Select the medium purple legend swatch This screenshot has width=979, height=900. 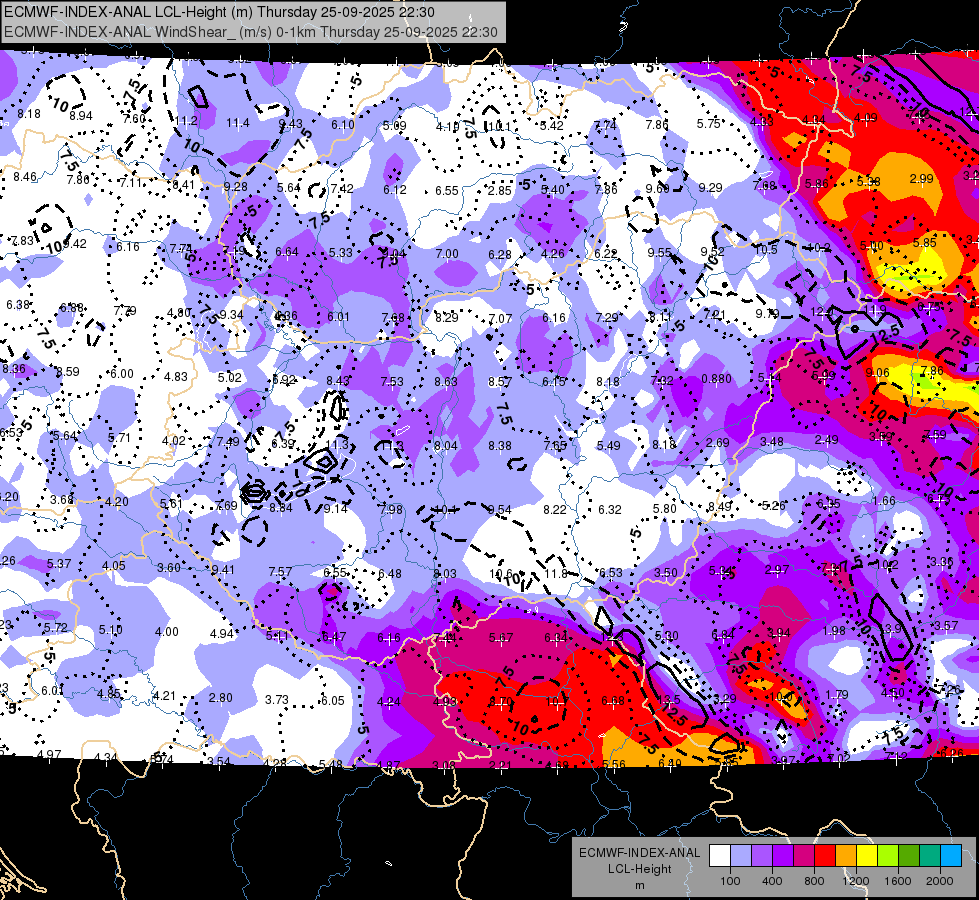[762, 856]
